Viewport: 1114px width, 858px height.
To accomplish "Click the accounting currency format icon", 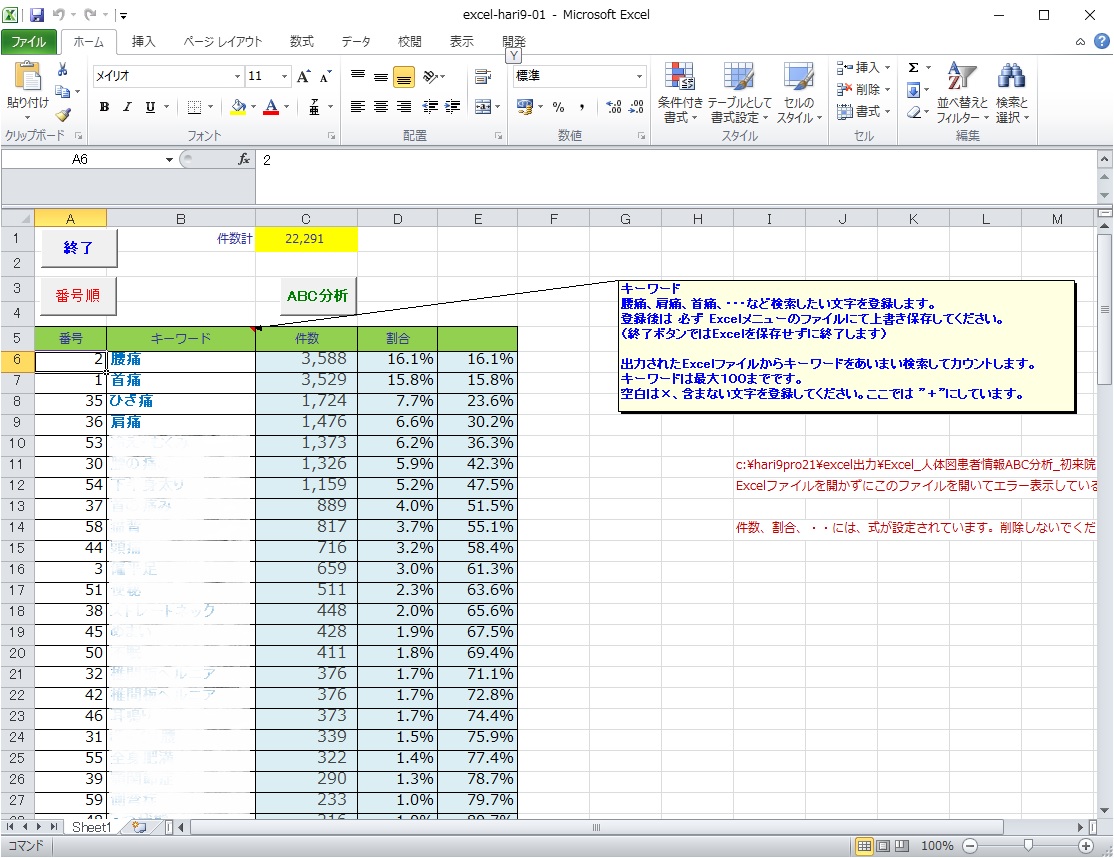I will (x=525, y=107).
